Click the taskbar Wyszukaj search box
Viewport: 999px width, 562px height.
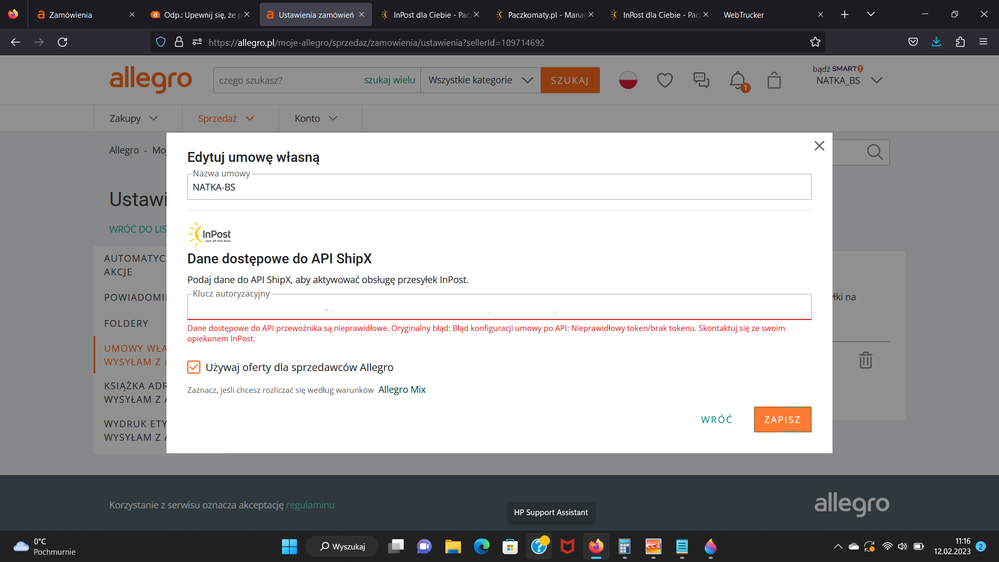point(343,546)
